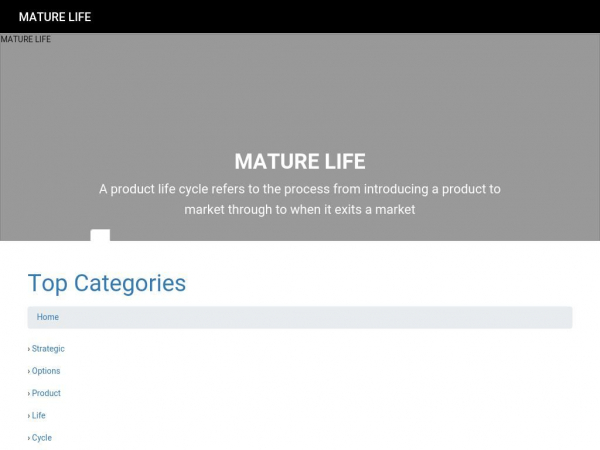Viewport: 600px width, 450px height.
Task: Click the chevron icon beside Cycle
Action: (29, 438)
